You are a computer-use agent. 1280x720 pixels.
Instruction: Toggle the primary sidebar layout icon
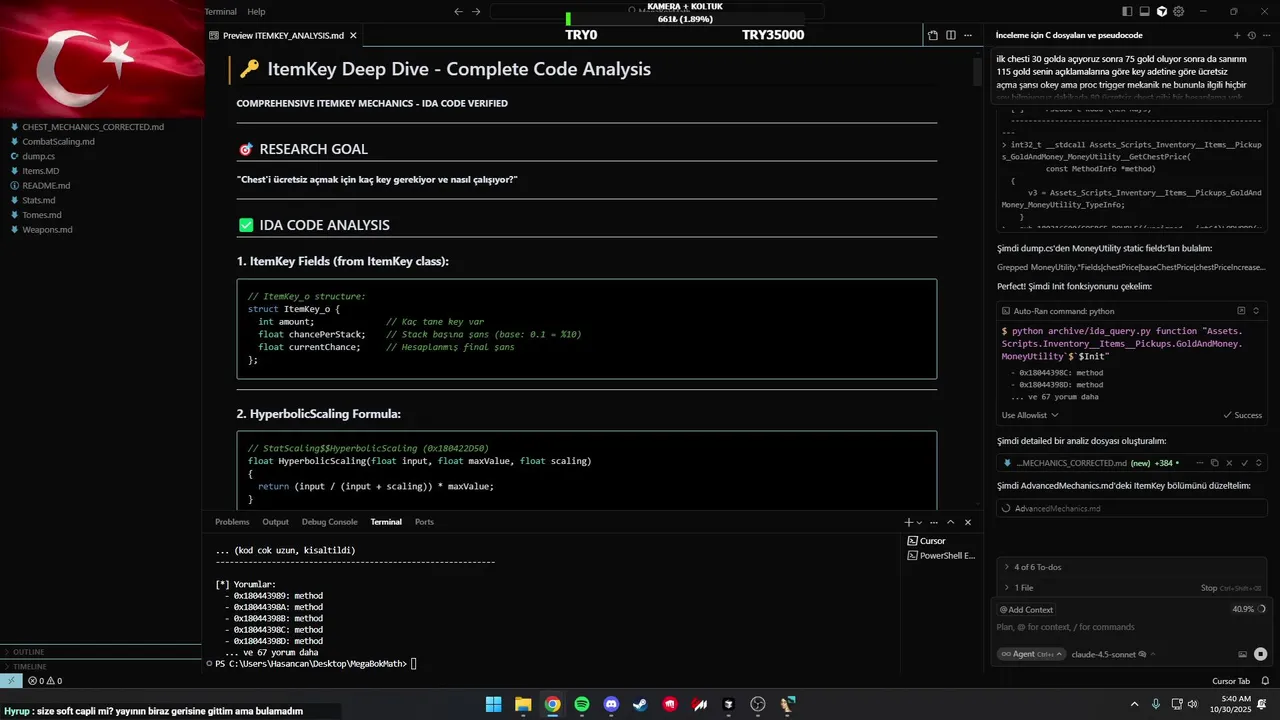[x=1128, y=12]
